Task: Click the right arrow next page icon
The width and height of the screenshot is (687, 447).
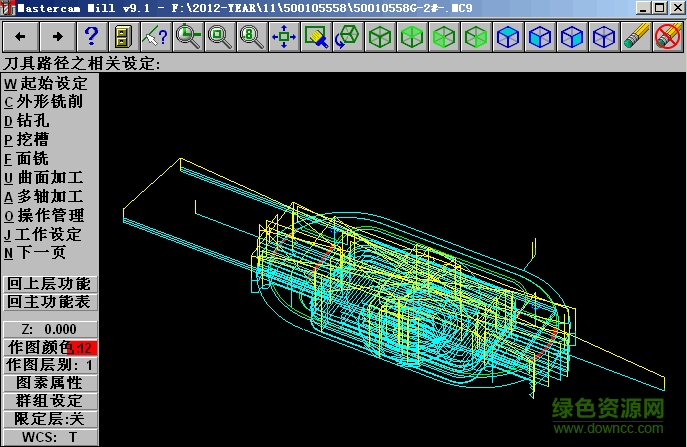Action: click(x=58, y=38)
